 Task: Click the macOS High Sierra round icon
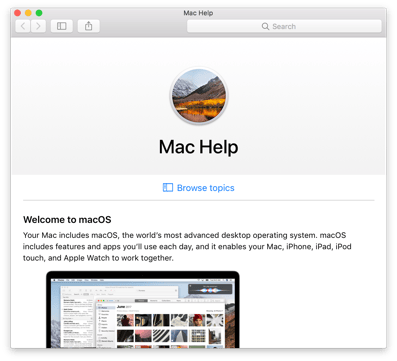coord(199,96)
